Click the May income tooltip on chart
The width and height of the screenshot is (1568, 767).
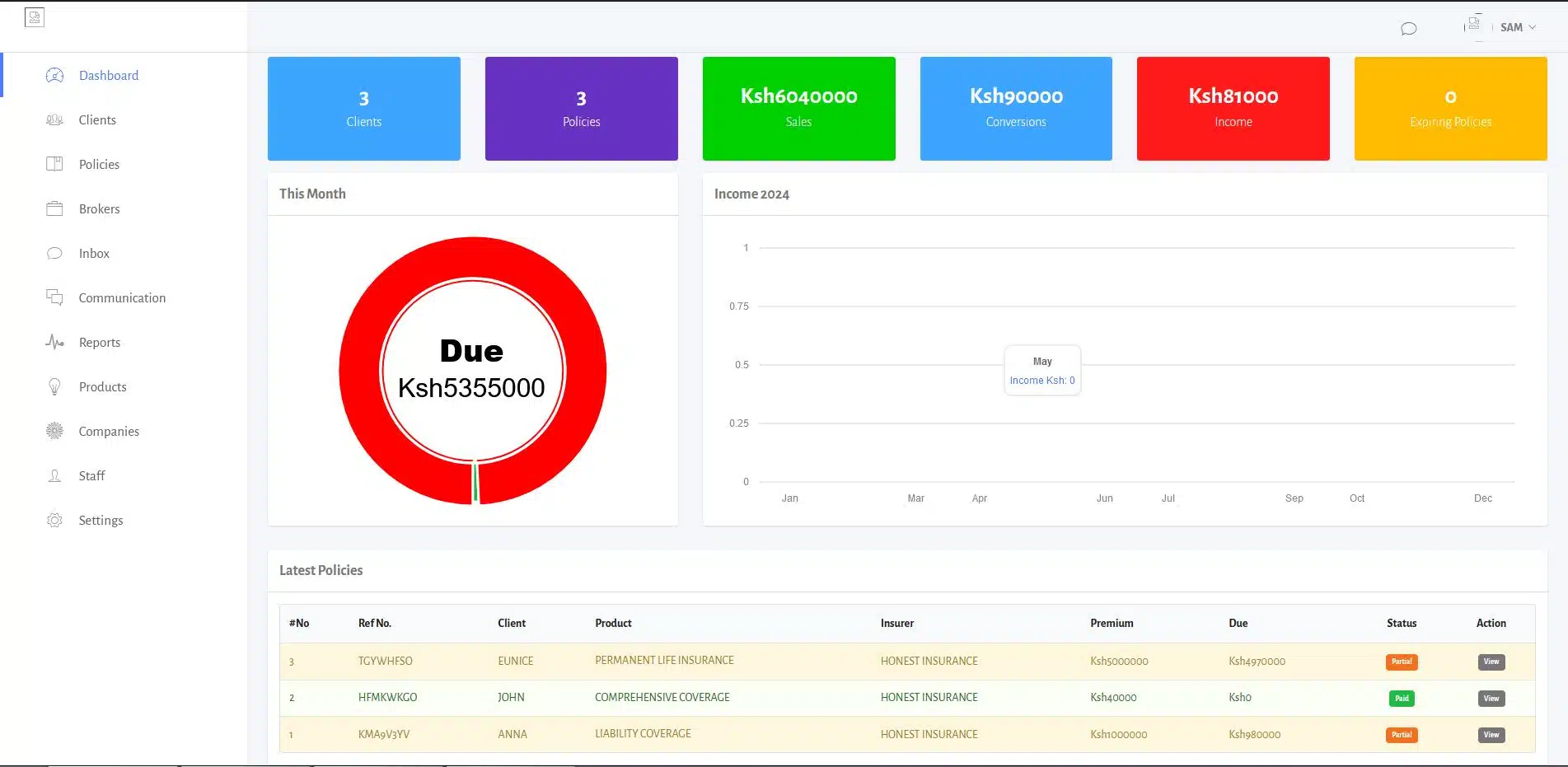1042,371
